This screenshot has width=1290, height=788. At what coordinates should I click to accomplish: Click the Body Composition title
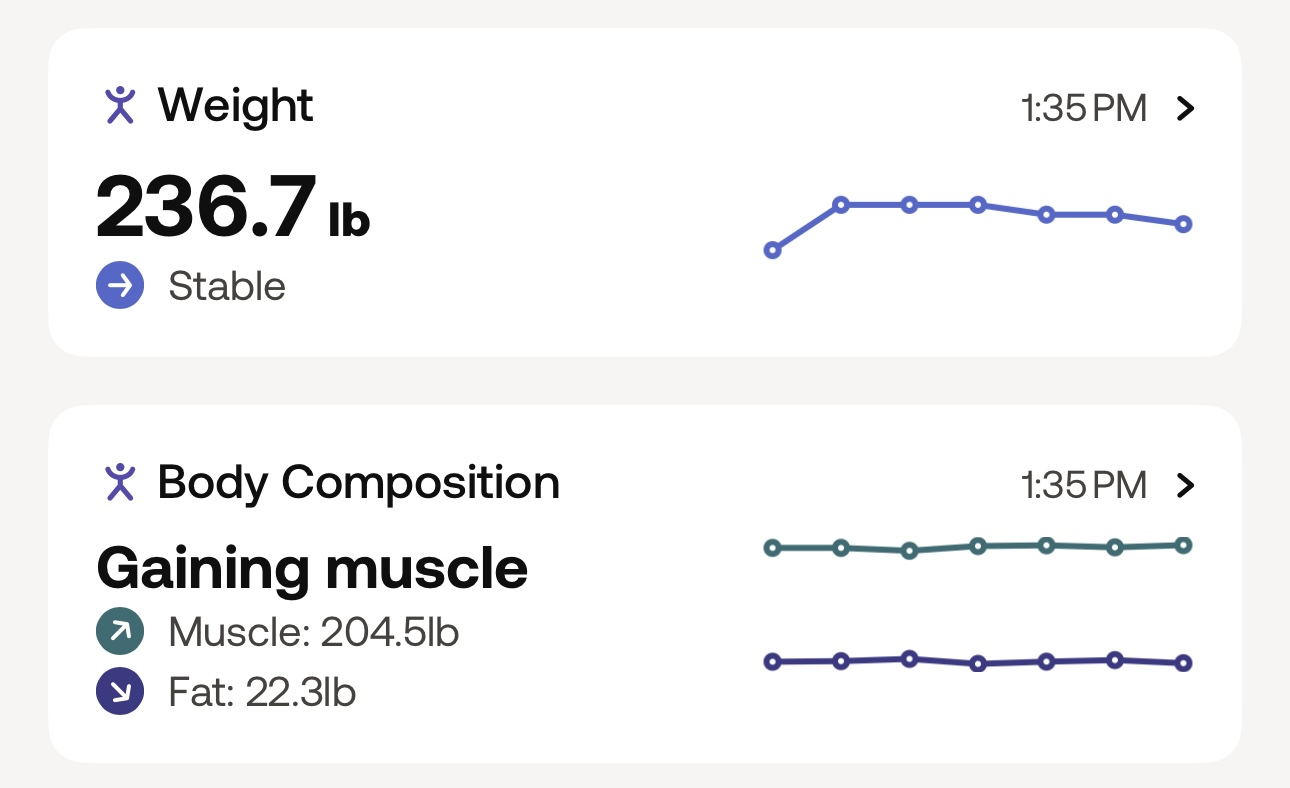point(358,483)
